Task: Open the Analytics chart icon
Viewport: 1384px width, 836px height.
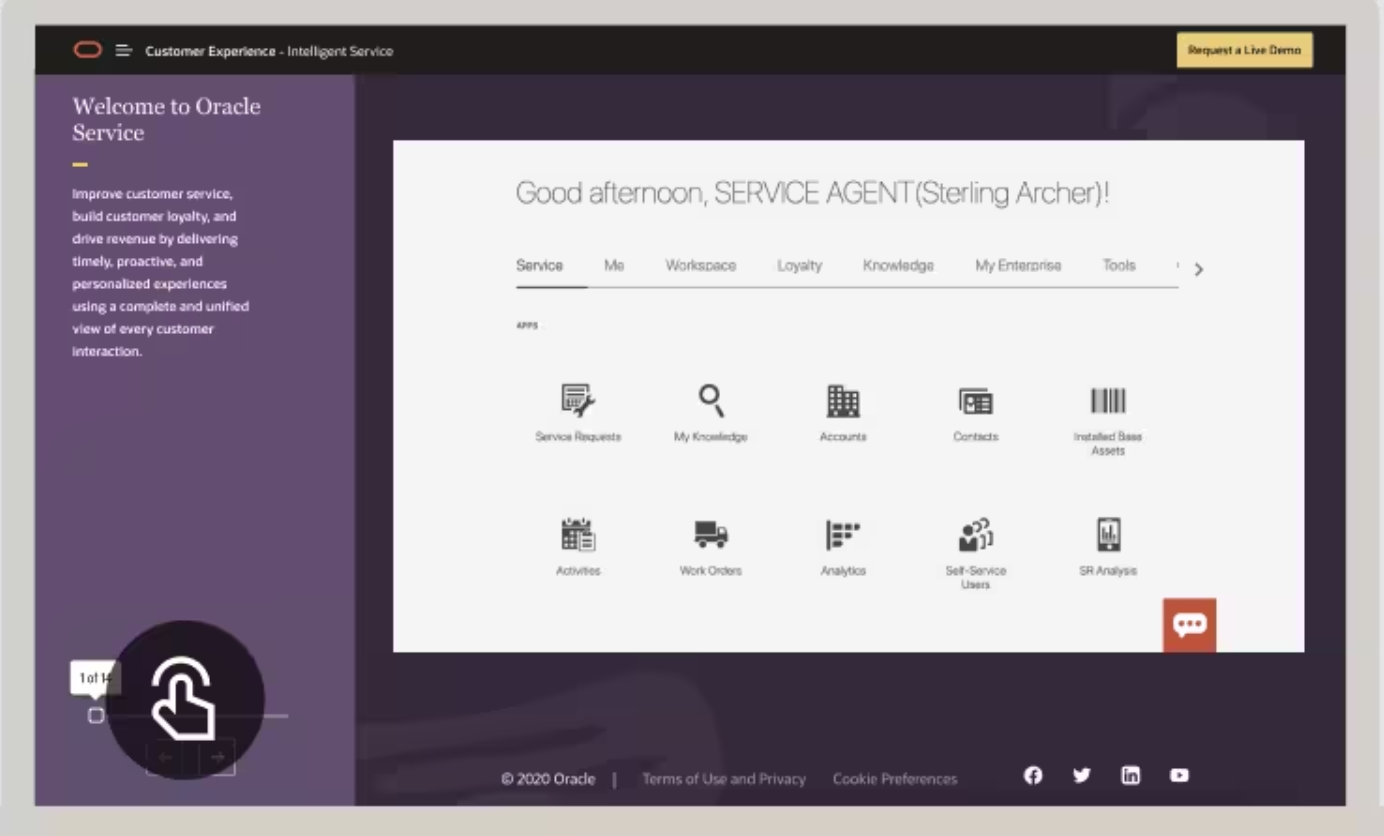Action: coord(843,535)
